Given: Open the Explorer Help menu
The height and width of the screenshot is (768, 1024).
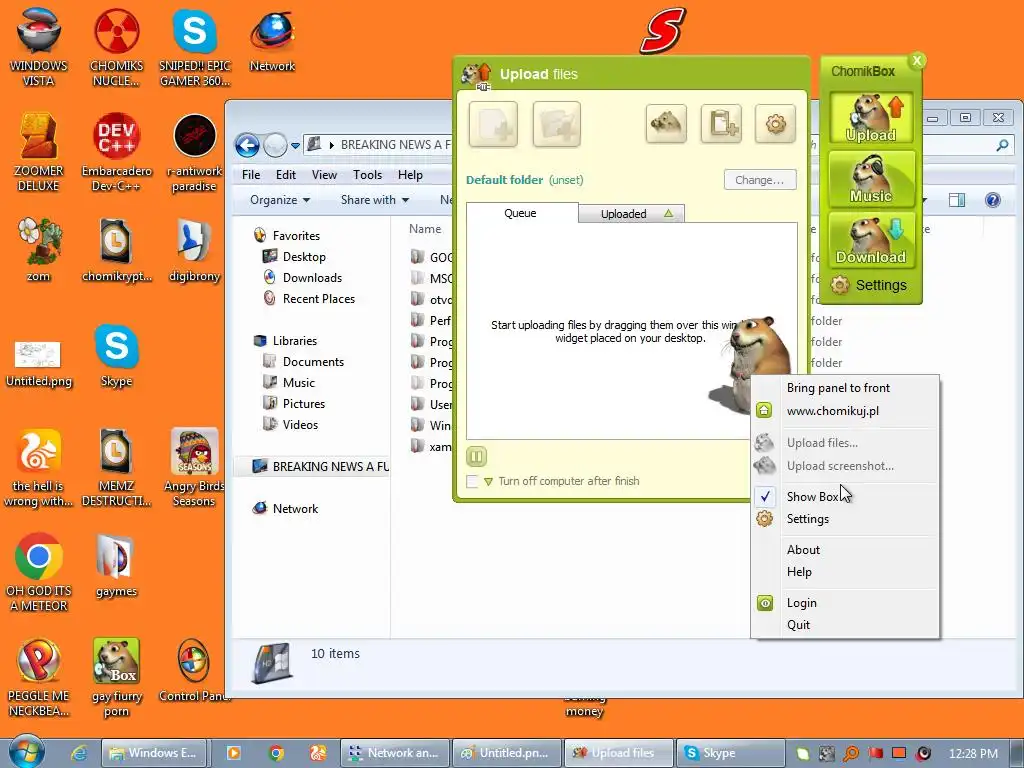Looking at the screenshot, I should [410, 175].
